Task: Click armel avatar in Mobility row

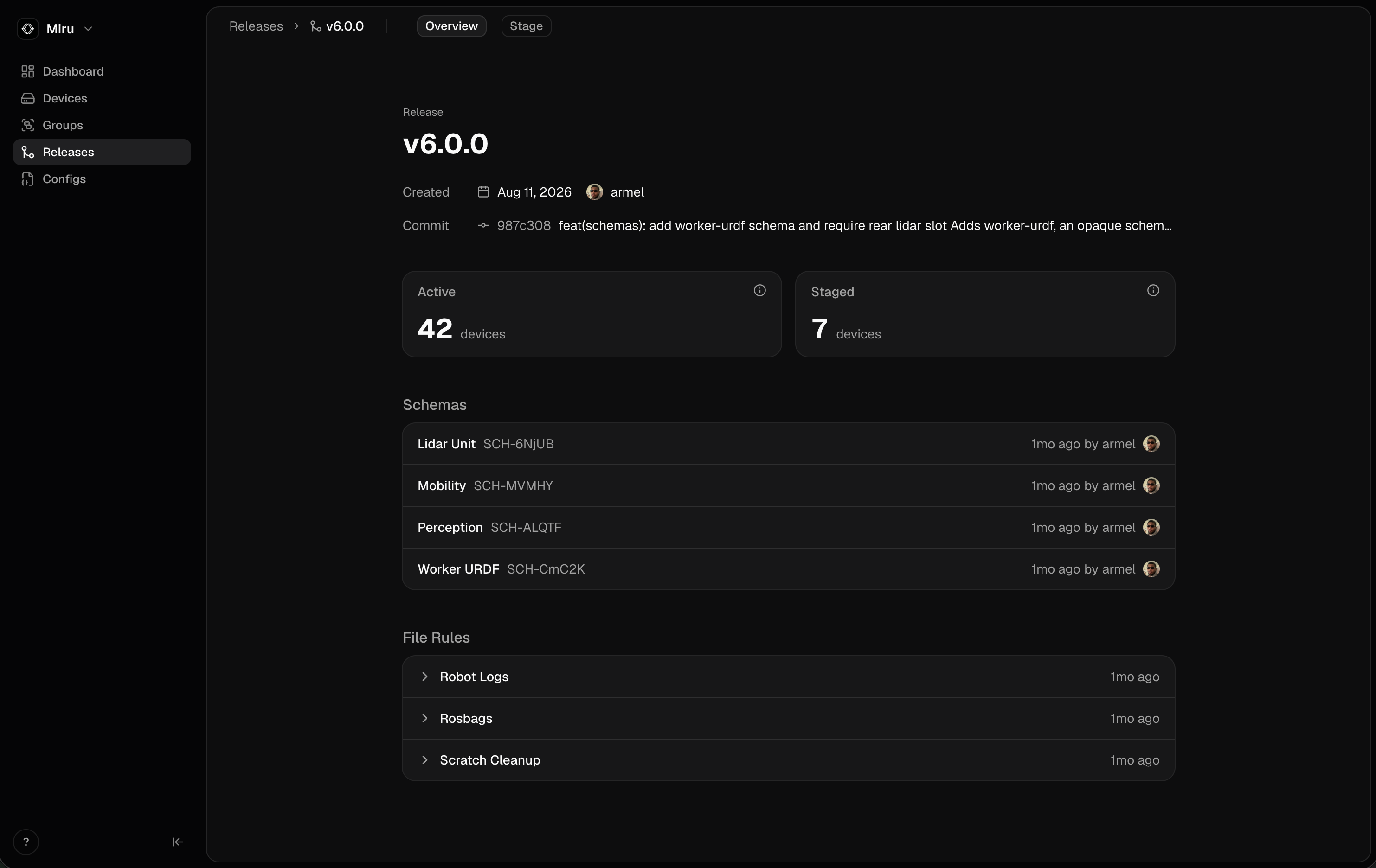Action: [1151, 485]
